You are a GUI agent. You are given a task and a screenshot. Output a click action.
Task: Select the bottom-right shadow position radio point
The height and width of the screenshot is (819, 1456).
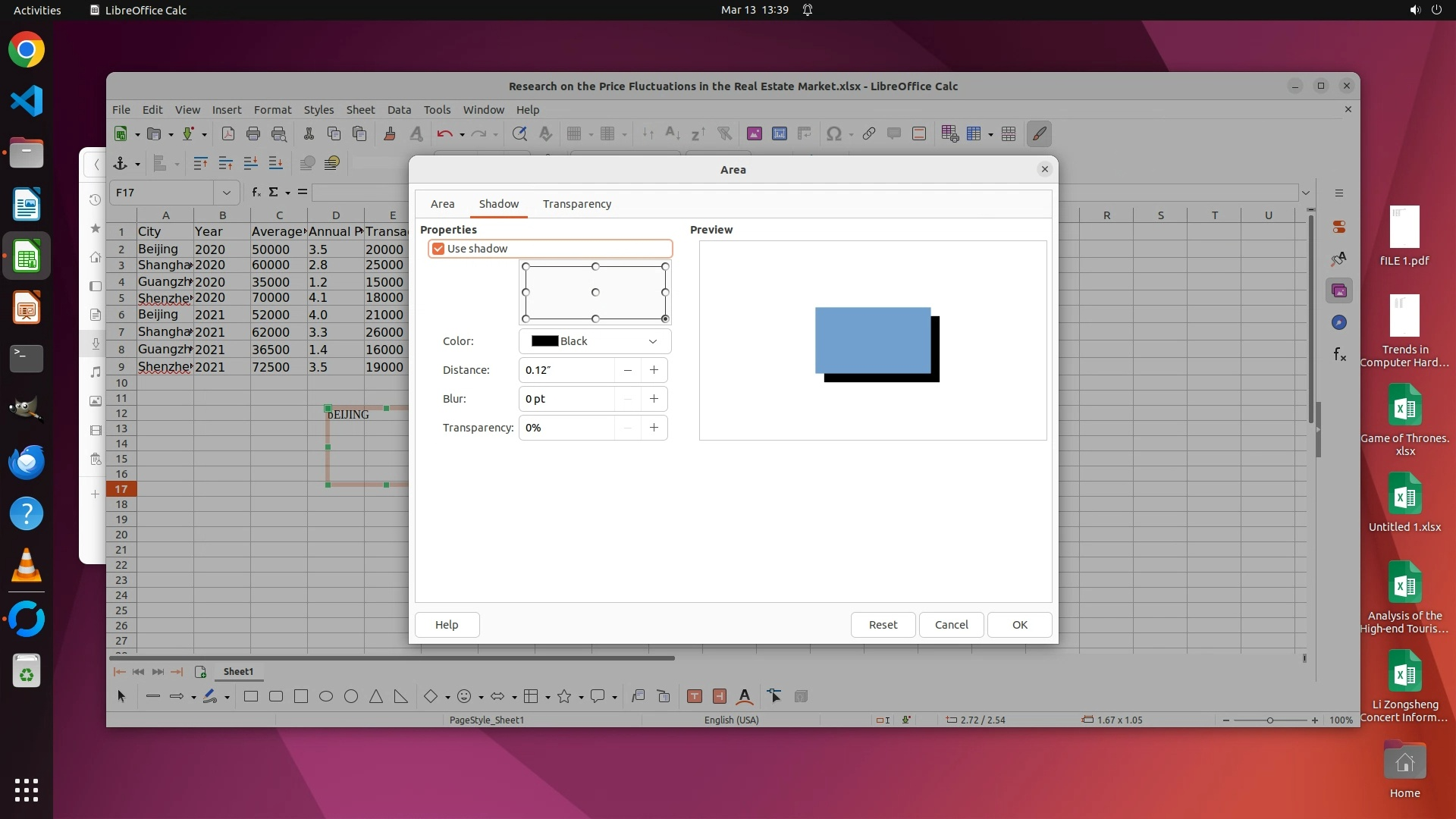point(665,318)
